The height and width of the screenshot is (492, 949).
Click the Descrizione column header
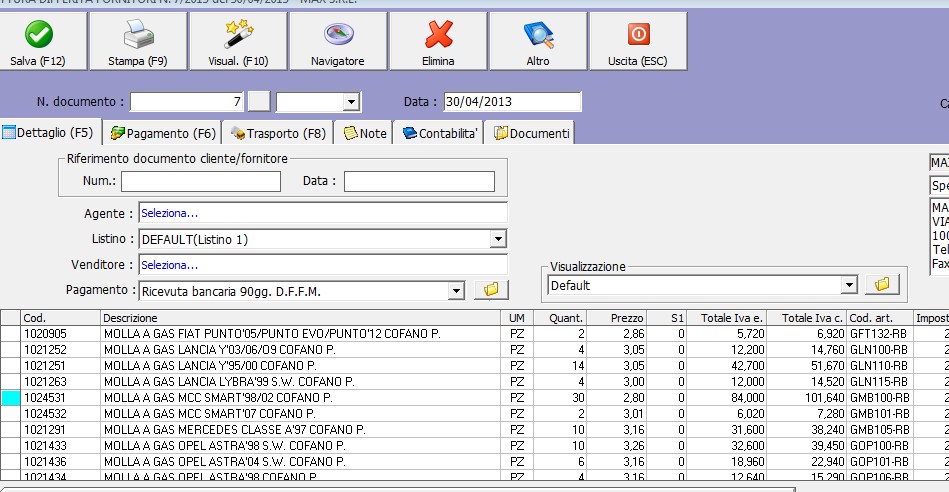pyautogui.click(x=300, y=318)
